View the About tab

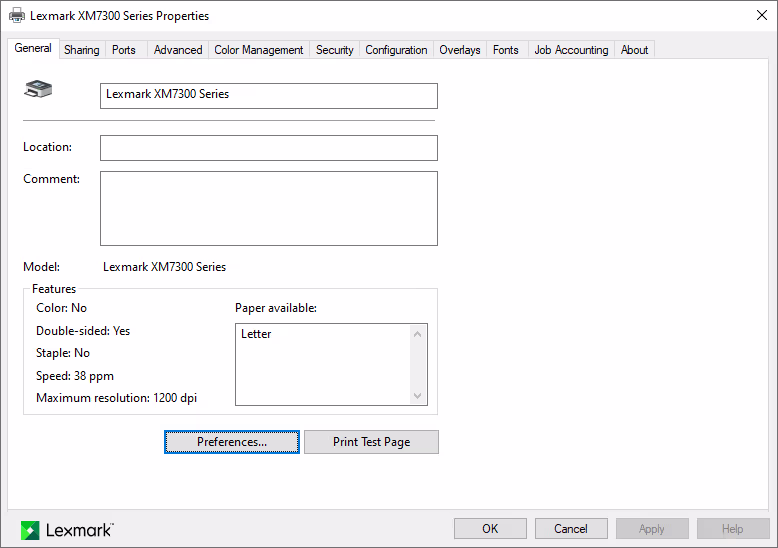click(635, 50)
